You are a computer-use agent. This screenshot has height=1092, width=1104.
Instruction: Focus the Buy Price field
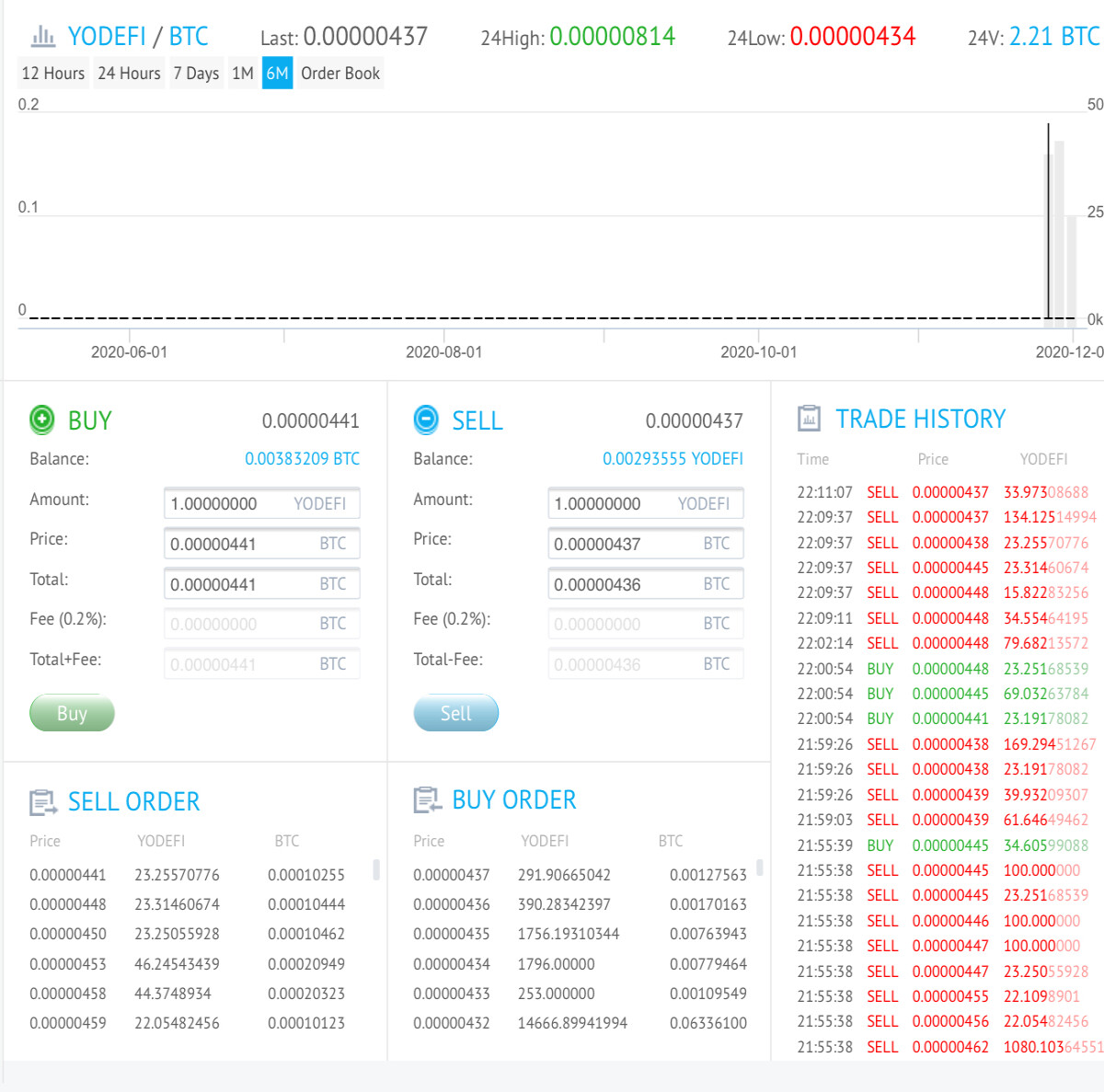[x=261, y=544]
